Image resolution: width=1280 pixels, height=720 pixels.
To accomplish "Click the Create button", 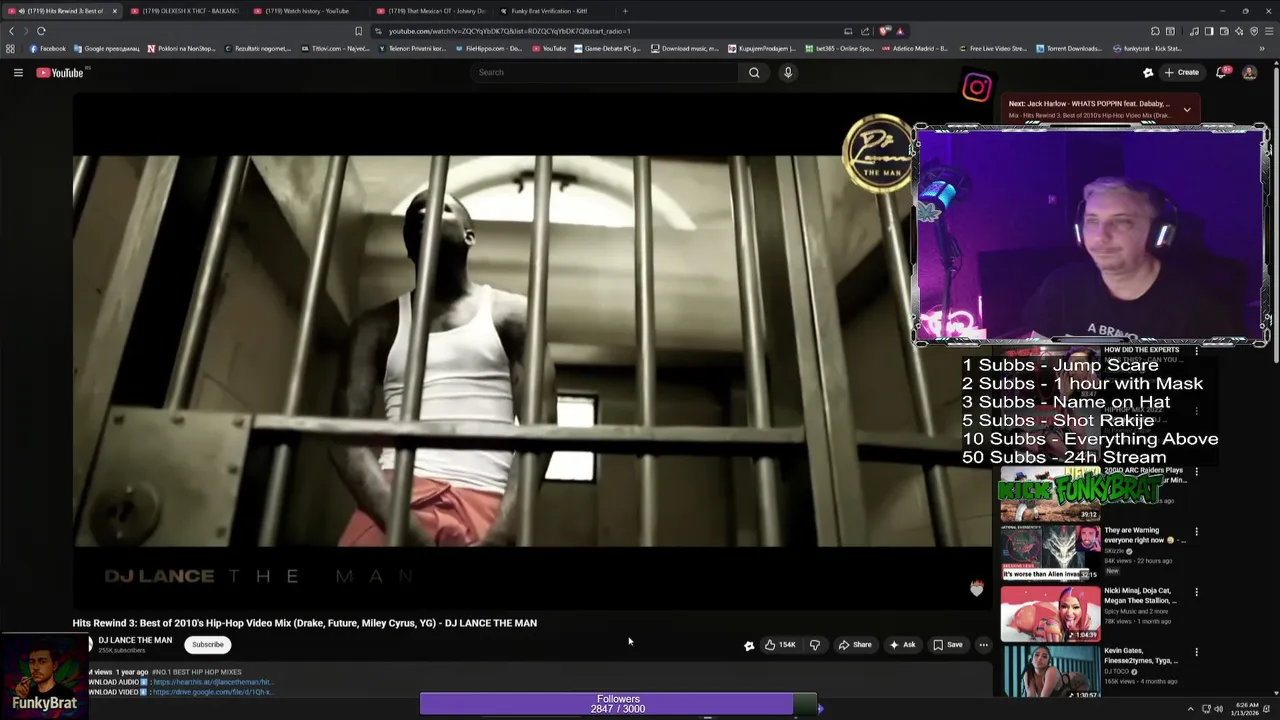I will point(1182,72).
